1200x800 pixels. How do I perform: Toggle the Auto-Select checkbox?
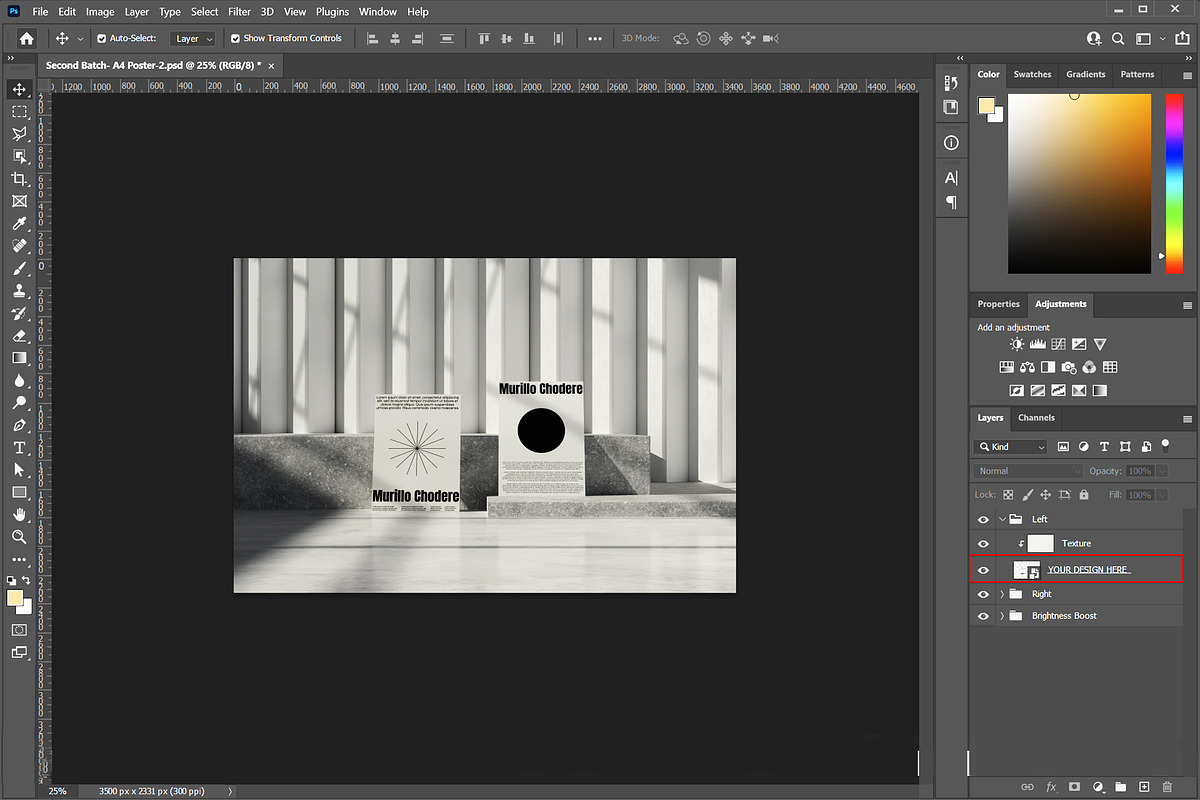[x=102, y=39]
